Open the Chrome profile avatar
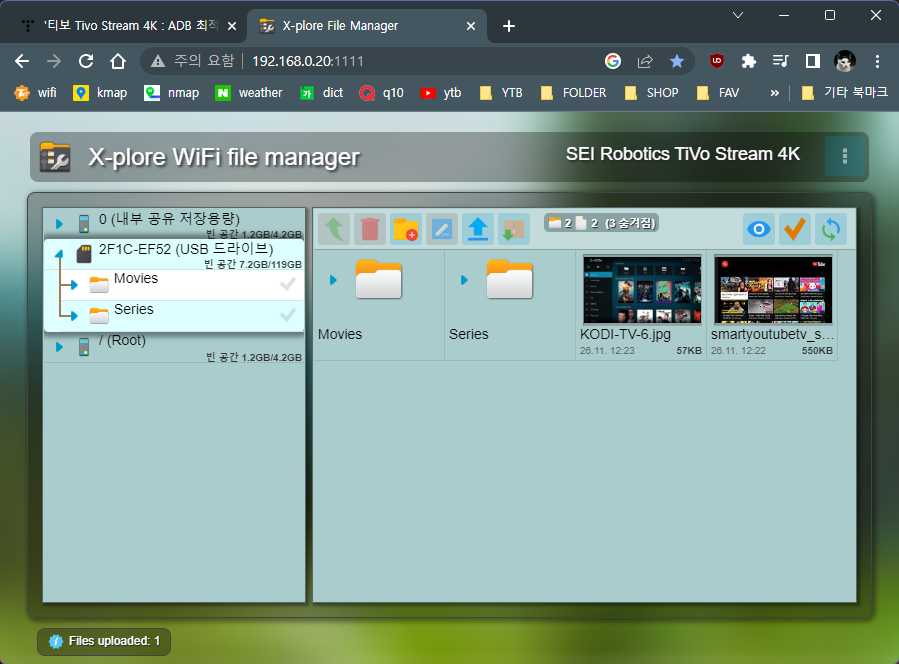This screenshot has width=899, height=664. (x=845, y=61)
